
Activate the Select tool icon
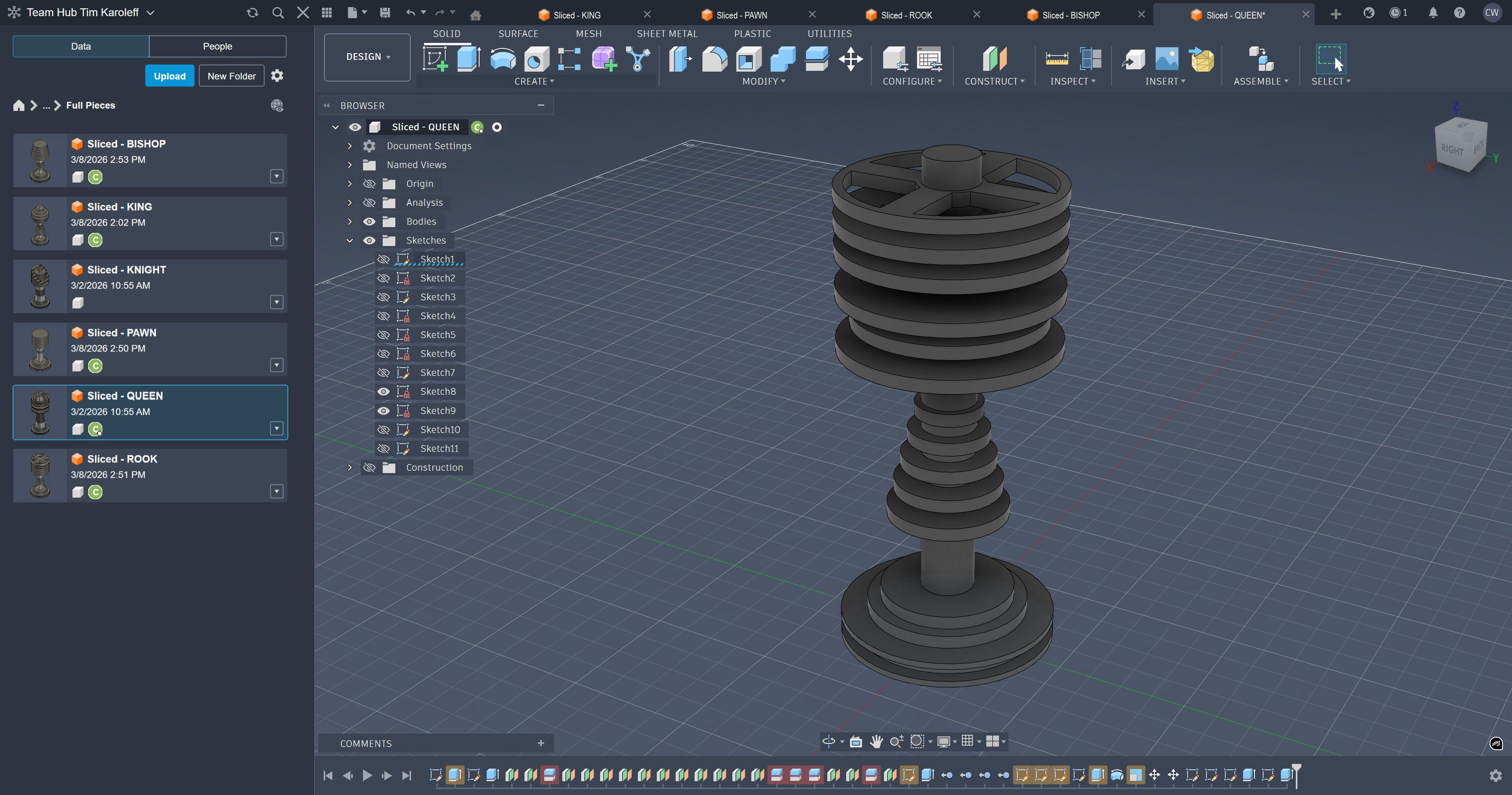pos(1330,59)
